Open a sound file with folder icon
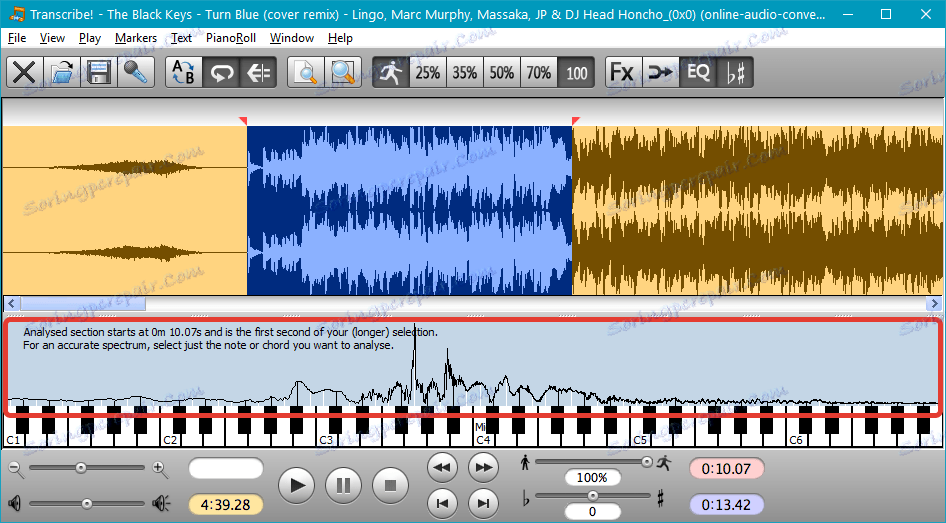Screen dimensions: 946x523 coord(62,73)
